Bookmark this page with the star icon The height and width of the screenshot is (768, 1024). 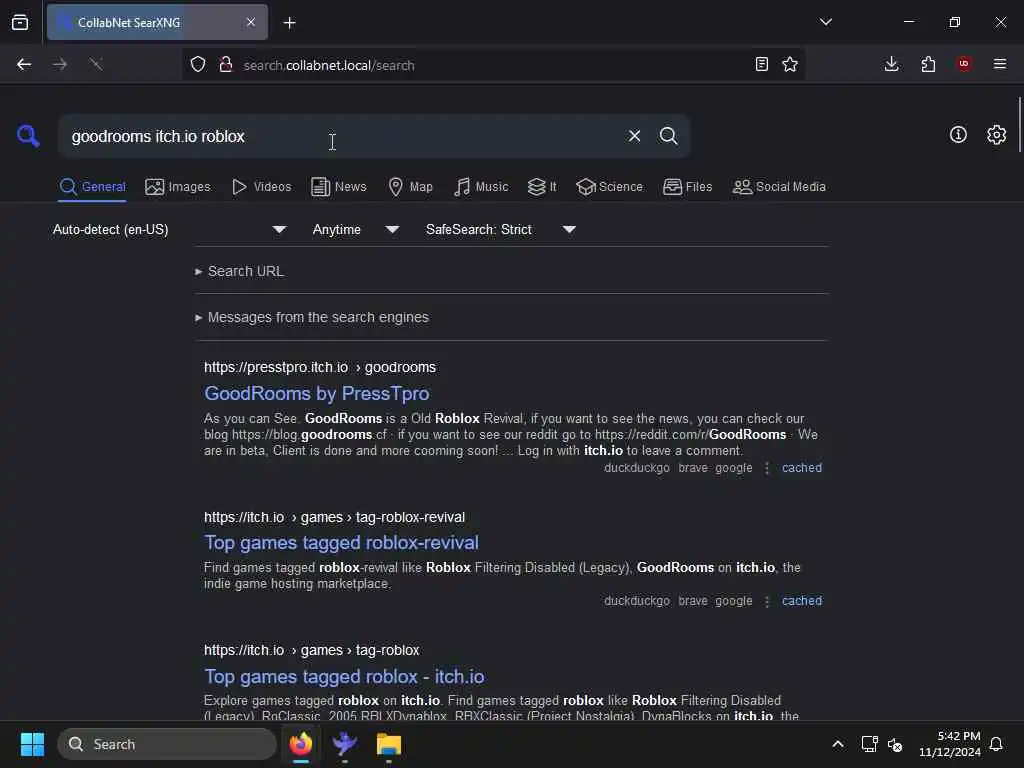click(790, 64)
